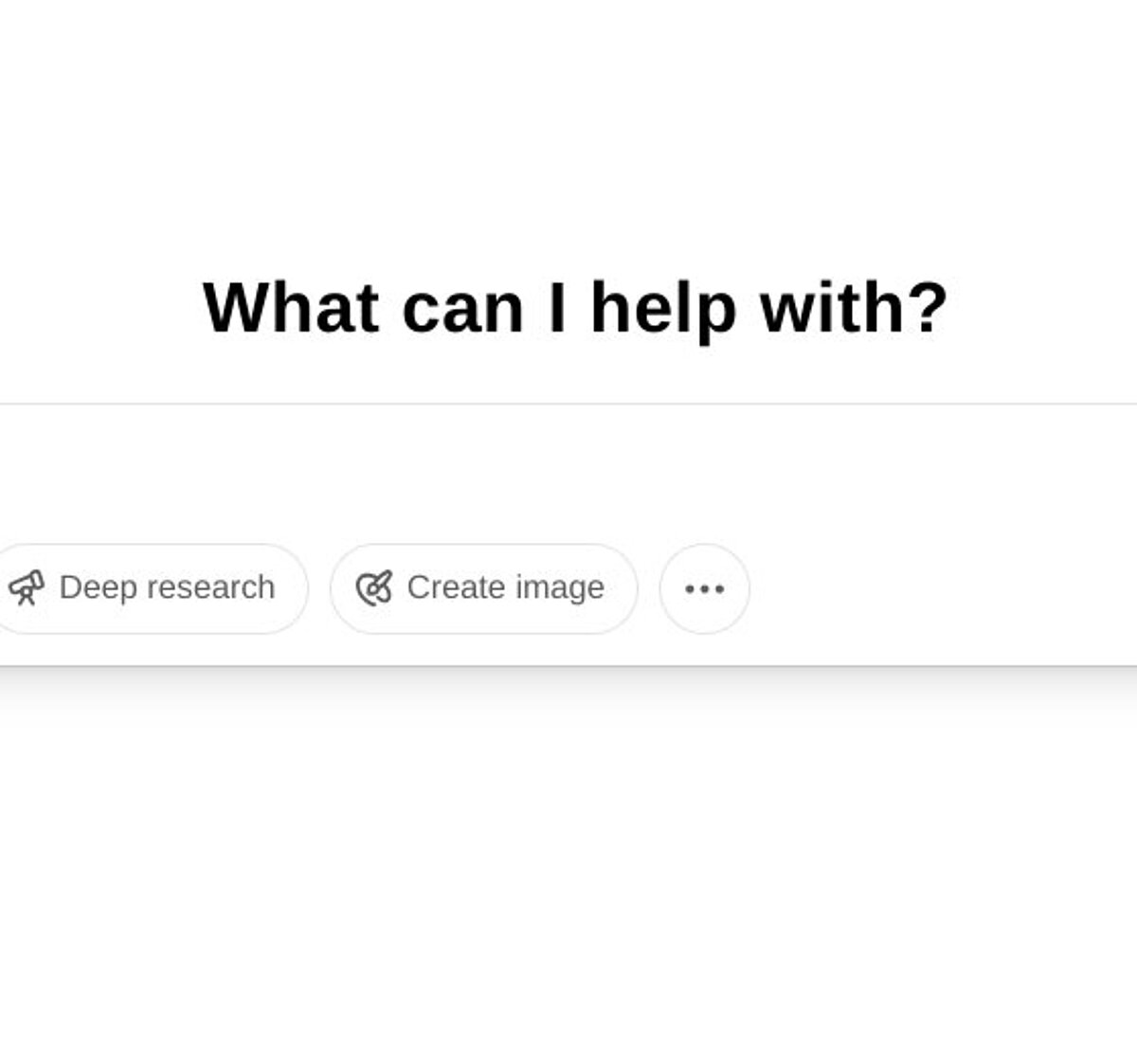Image resolution: width=1137 pixels, height=1064 pixels.
Task: Reveal additional chips using the overflow control
Action: tap(704, 589)
